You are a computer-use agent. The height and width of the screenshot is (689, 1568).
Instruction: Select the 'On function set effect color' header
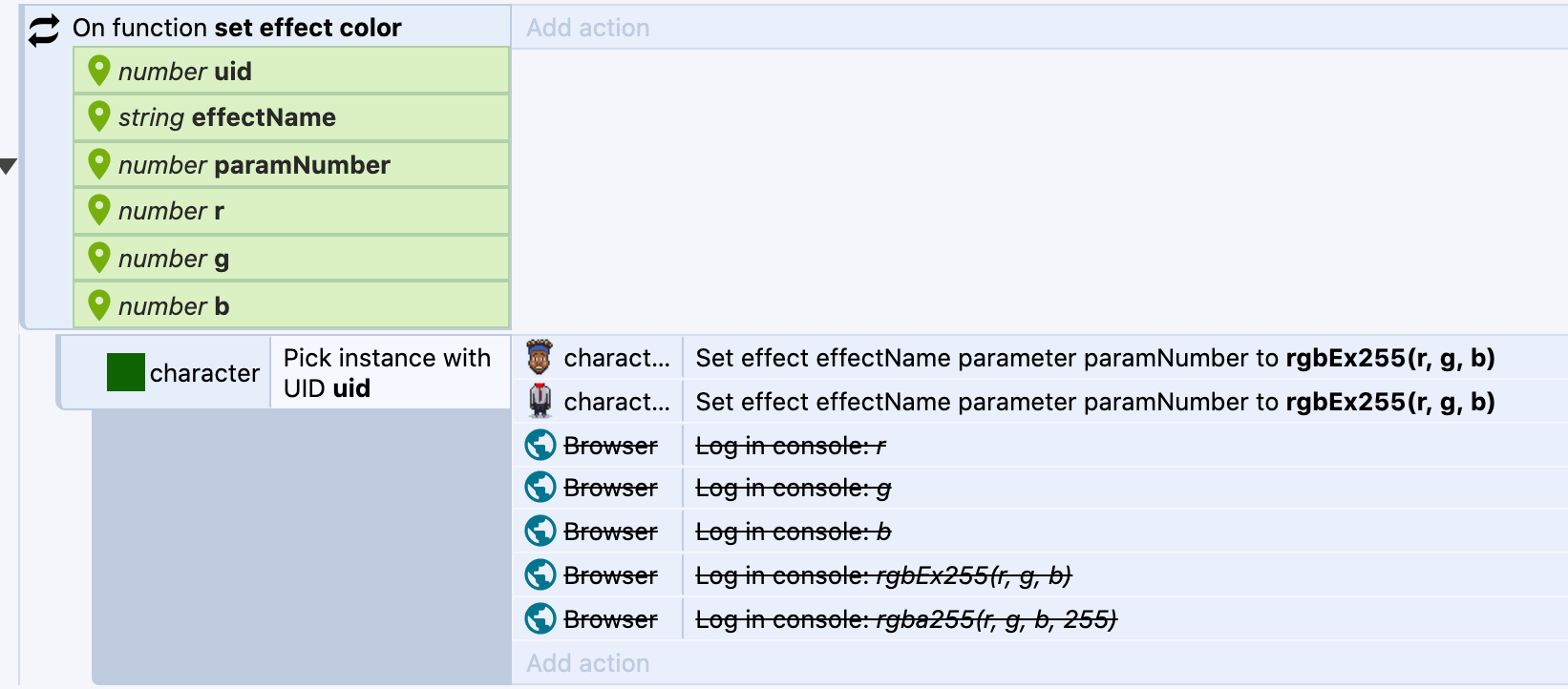237,28
